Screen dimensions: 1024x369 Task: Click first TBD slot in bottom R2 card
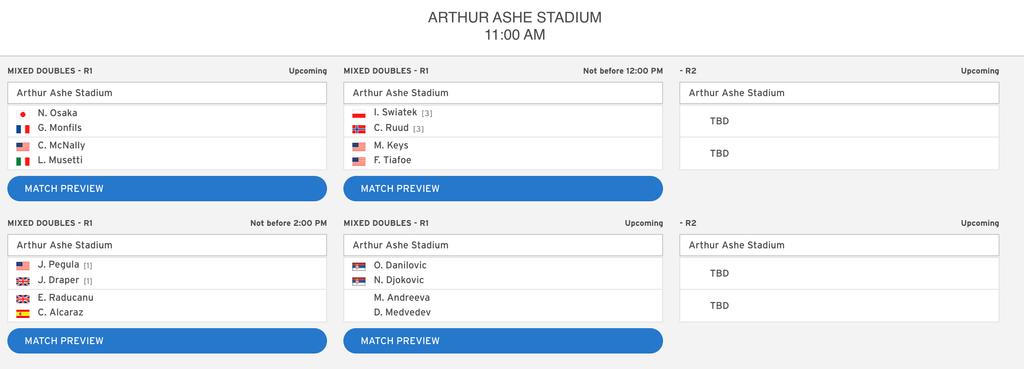coord(839,273)
